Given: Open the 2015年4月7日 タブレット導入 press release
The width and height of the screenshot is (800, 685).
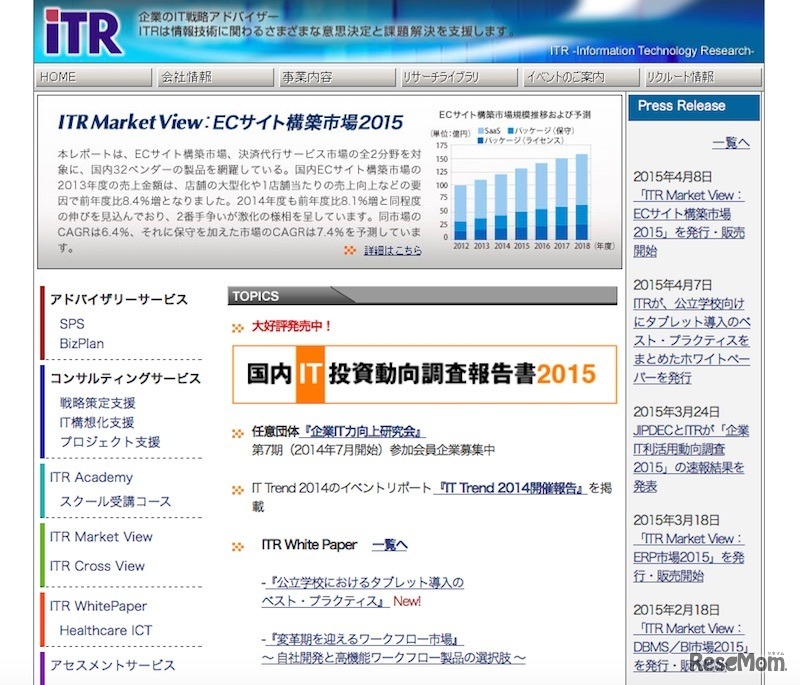Looking at the screenshot, I should 691,341.
